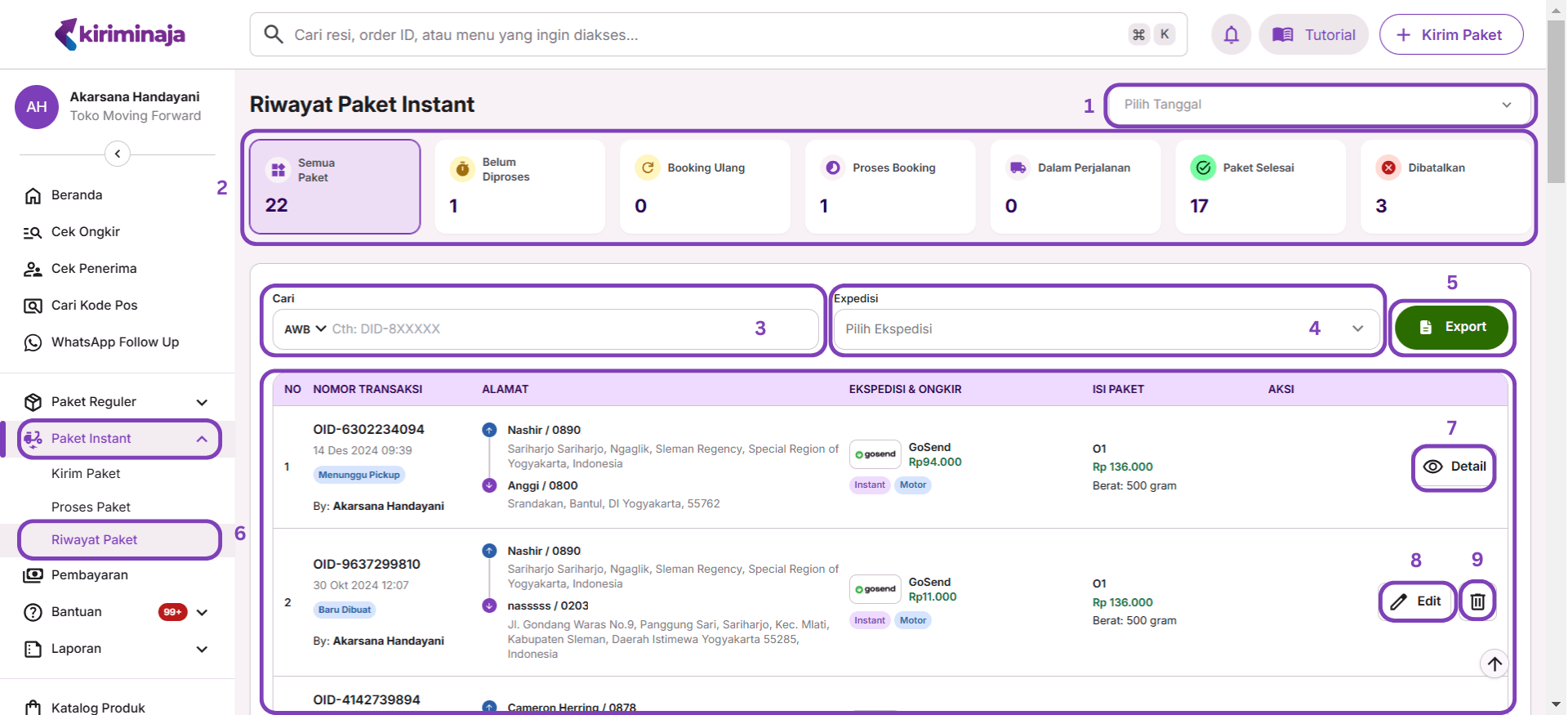The height and width of the screenshot is (715, 1568).
Task: Open Cek Ongkir in the sidebar
Action: click(85, 232)
